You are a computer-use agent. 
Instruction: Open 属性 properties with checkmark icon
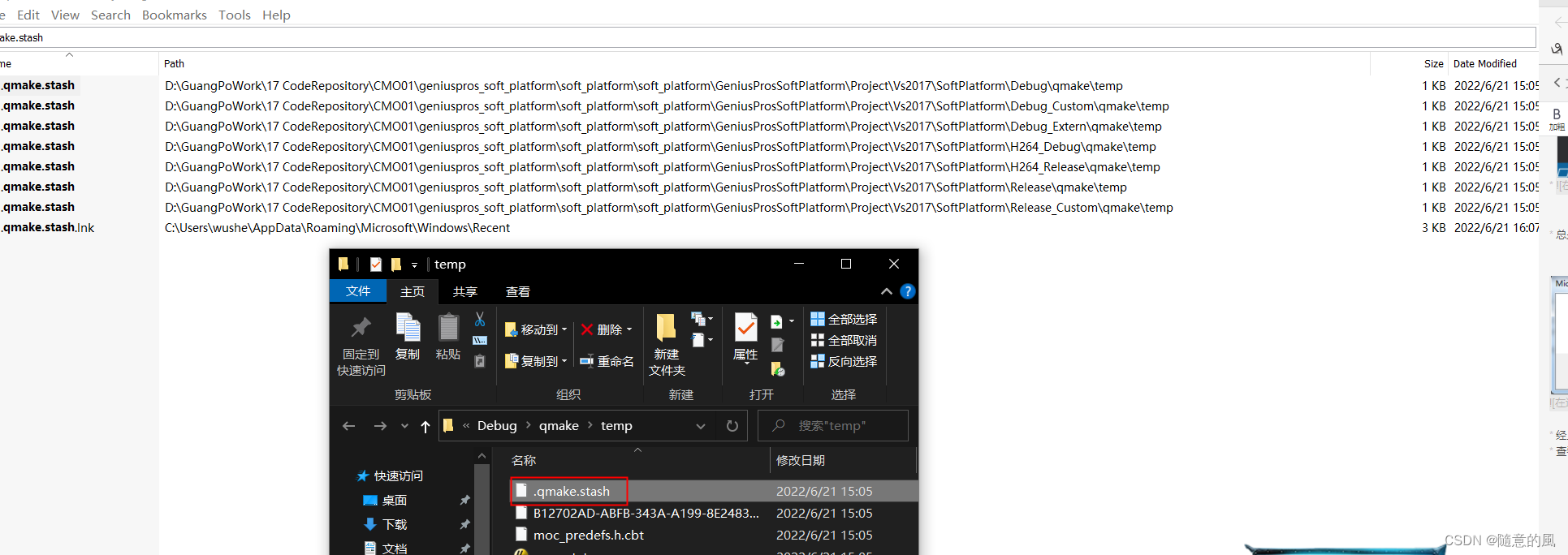(x=745, y=327)
